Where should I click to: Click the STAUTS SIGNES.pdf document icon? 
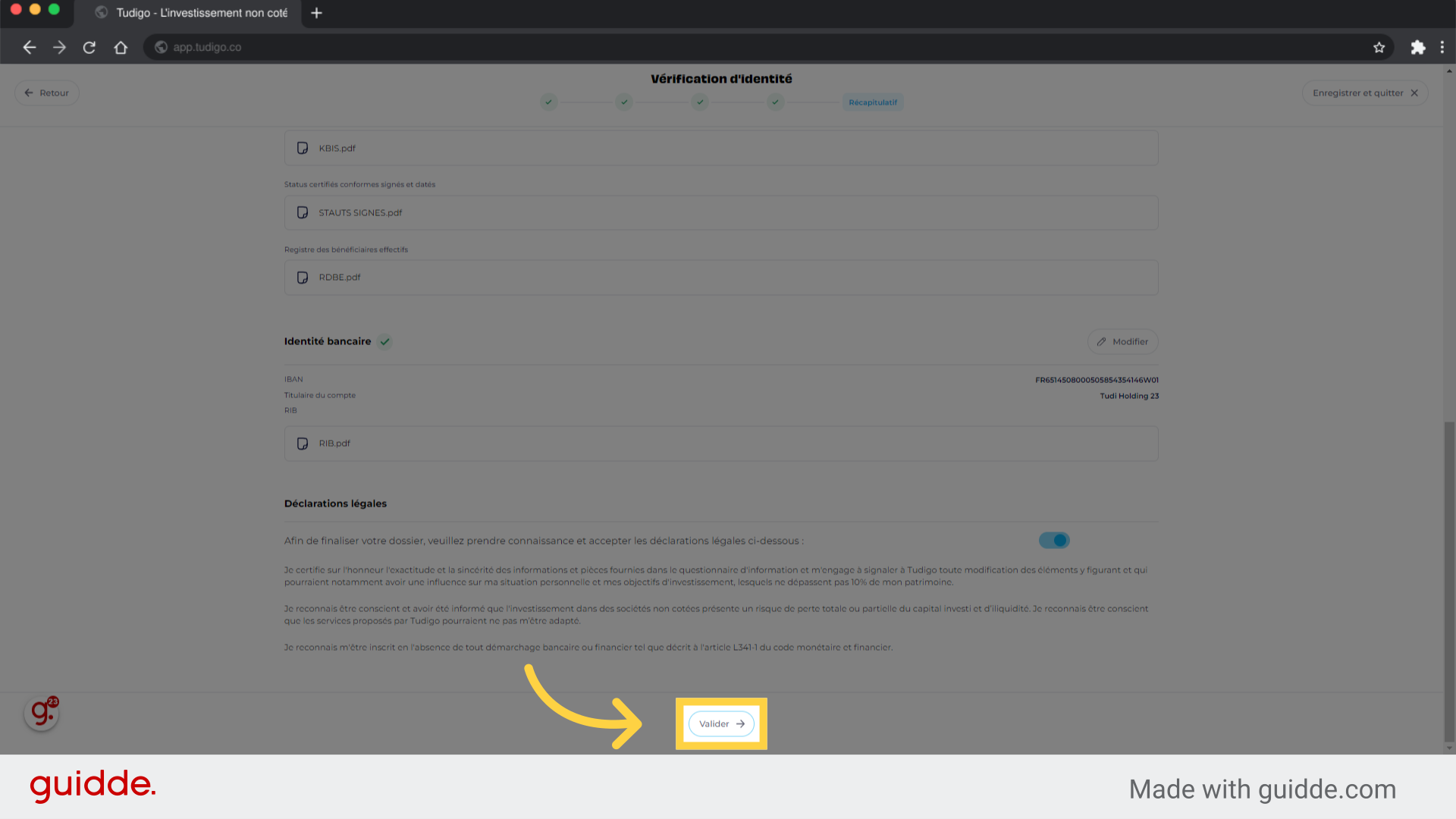(x=302, y=212)
